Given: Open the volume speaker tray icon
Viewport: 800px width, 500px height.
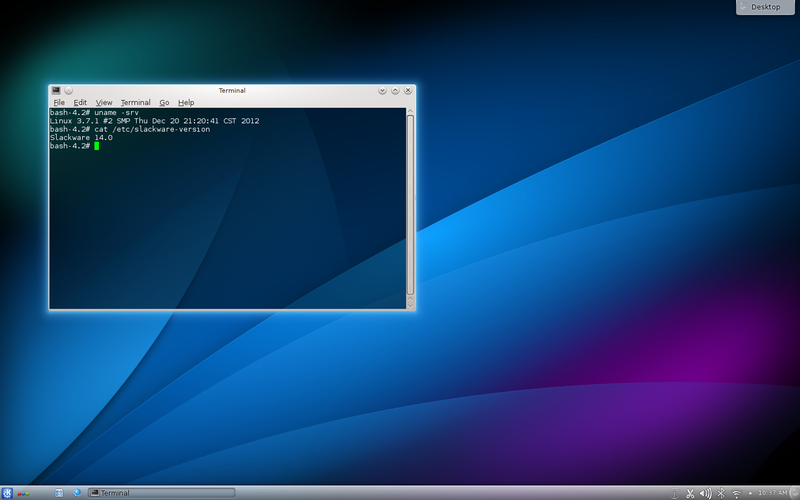Looking at the screenshot, I should click(x=705, y=493).
